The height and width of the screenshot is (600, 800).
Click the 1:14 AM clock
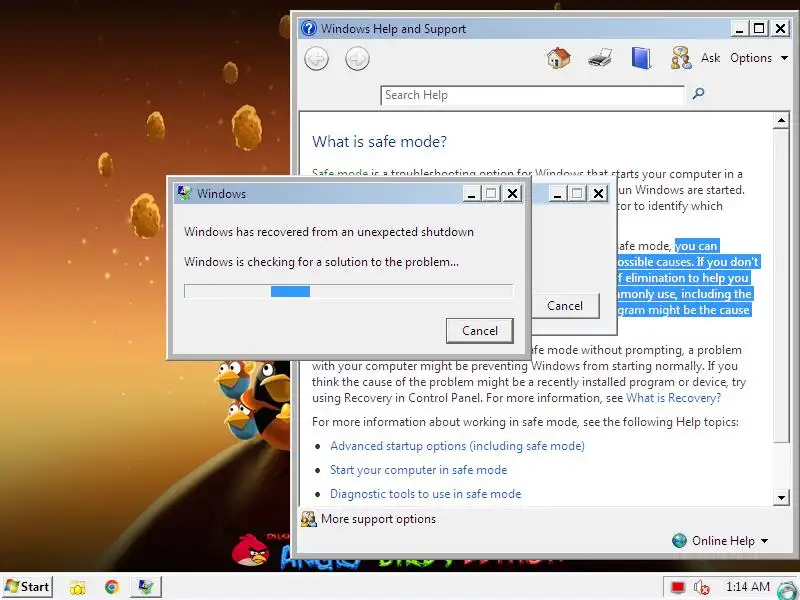(747, 587)
